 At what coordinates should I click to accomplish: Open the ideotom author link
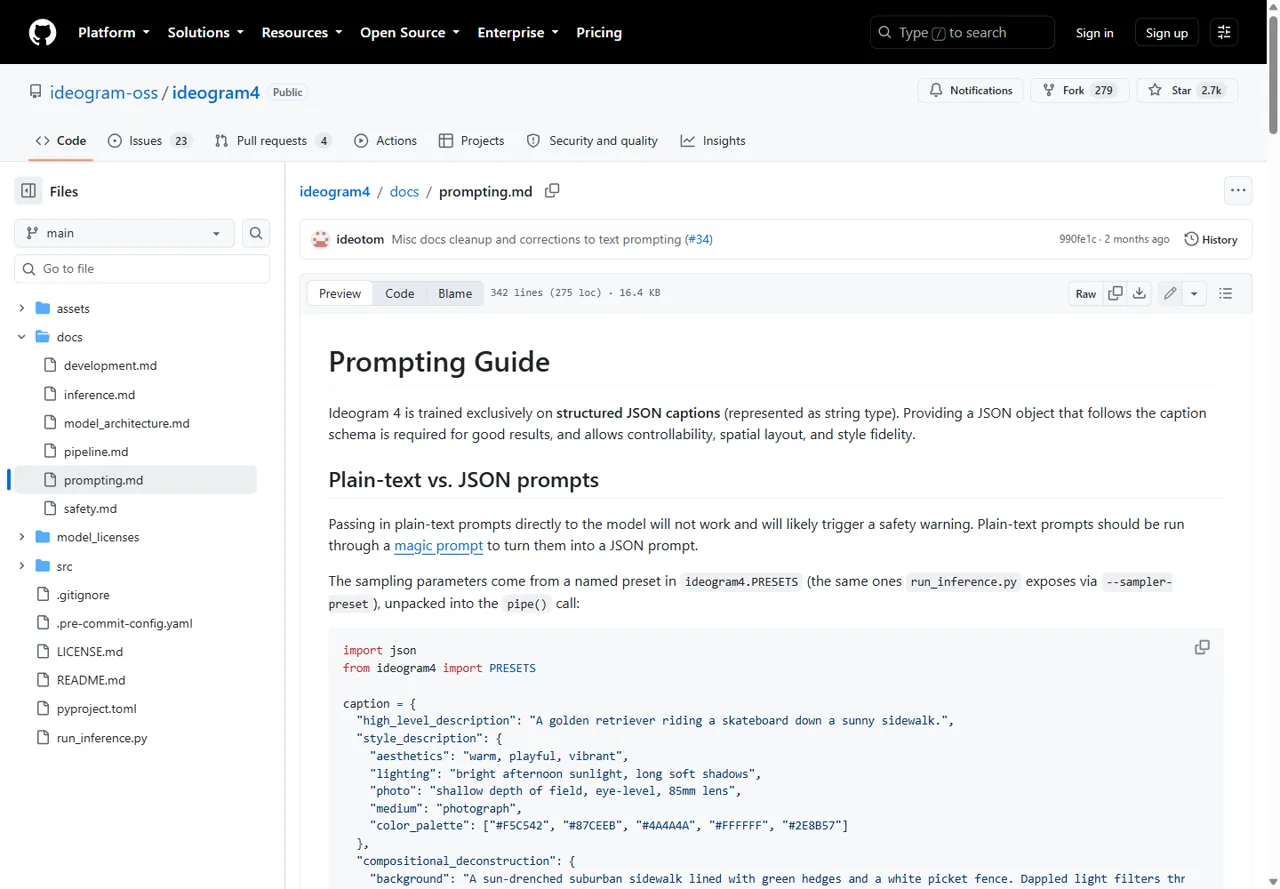click(360, 240)
